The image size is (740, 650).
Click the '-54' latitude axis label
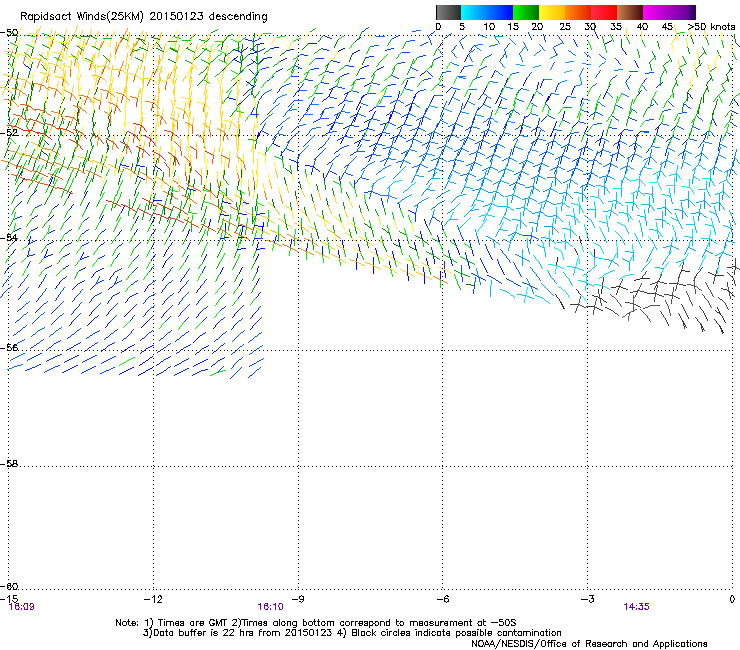pos(9,238)
